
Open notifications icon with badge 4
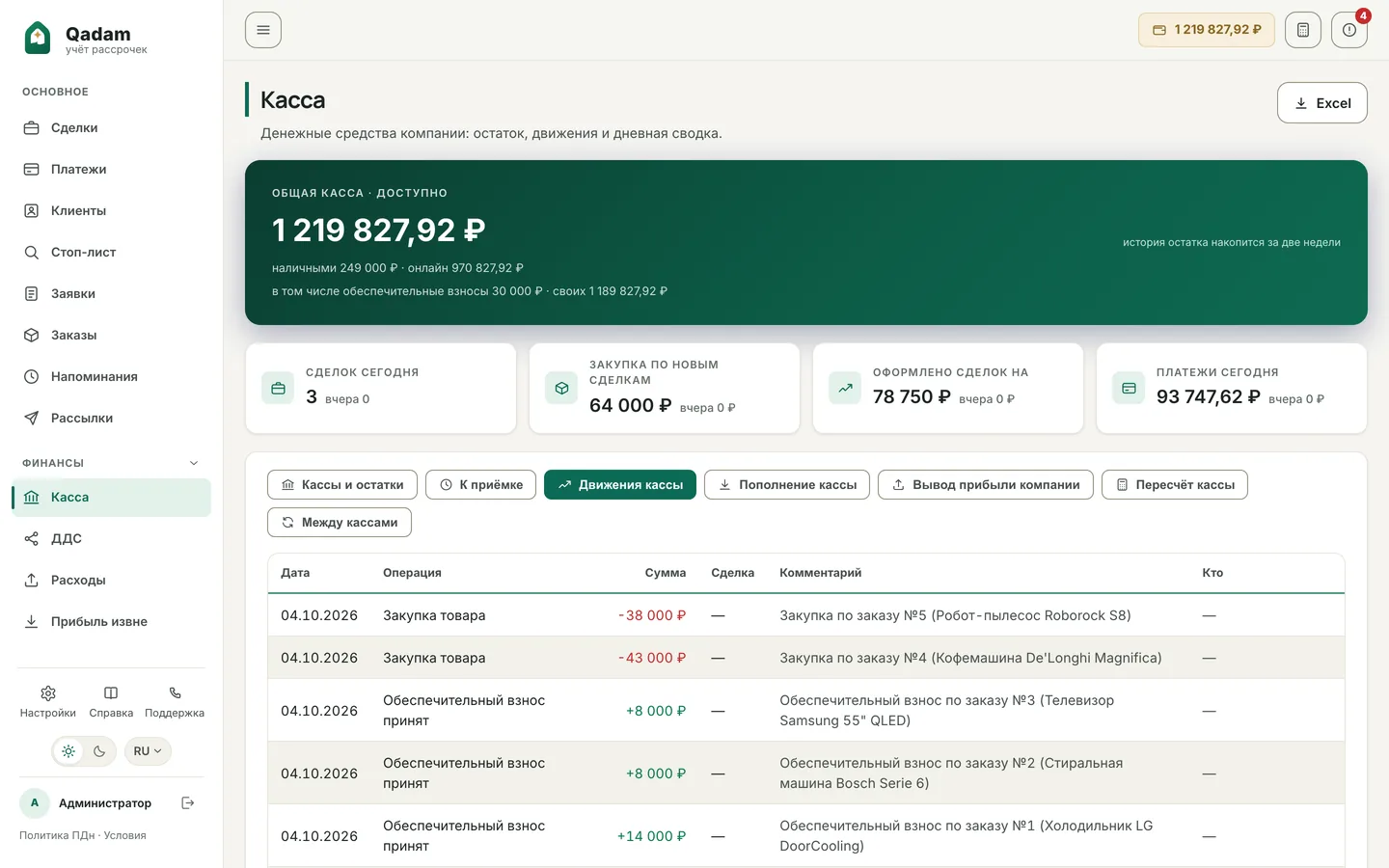pyautogui.click(x=1348, y=30)
